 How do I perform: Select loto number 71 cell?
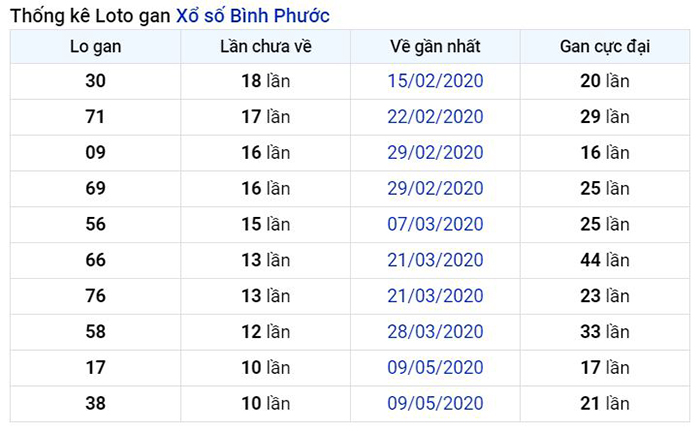[x=96, y=117]
